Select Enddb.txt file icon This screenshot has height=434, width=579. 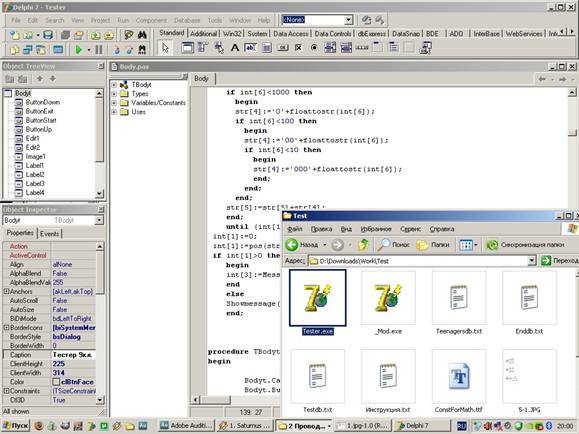coord(530,298)
